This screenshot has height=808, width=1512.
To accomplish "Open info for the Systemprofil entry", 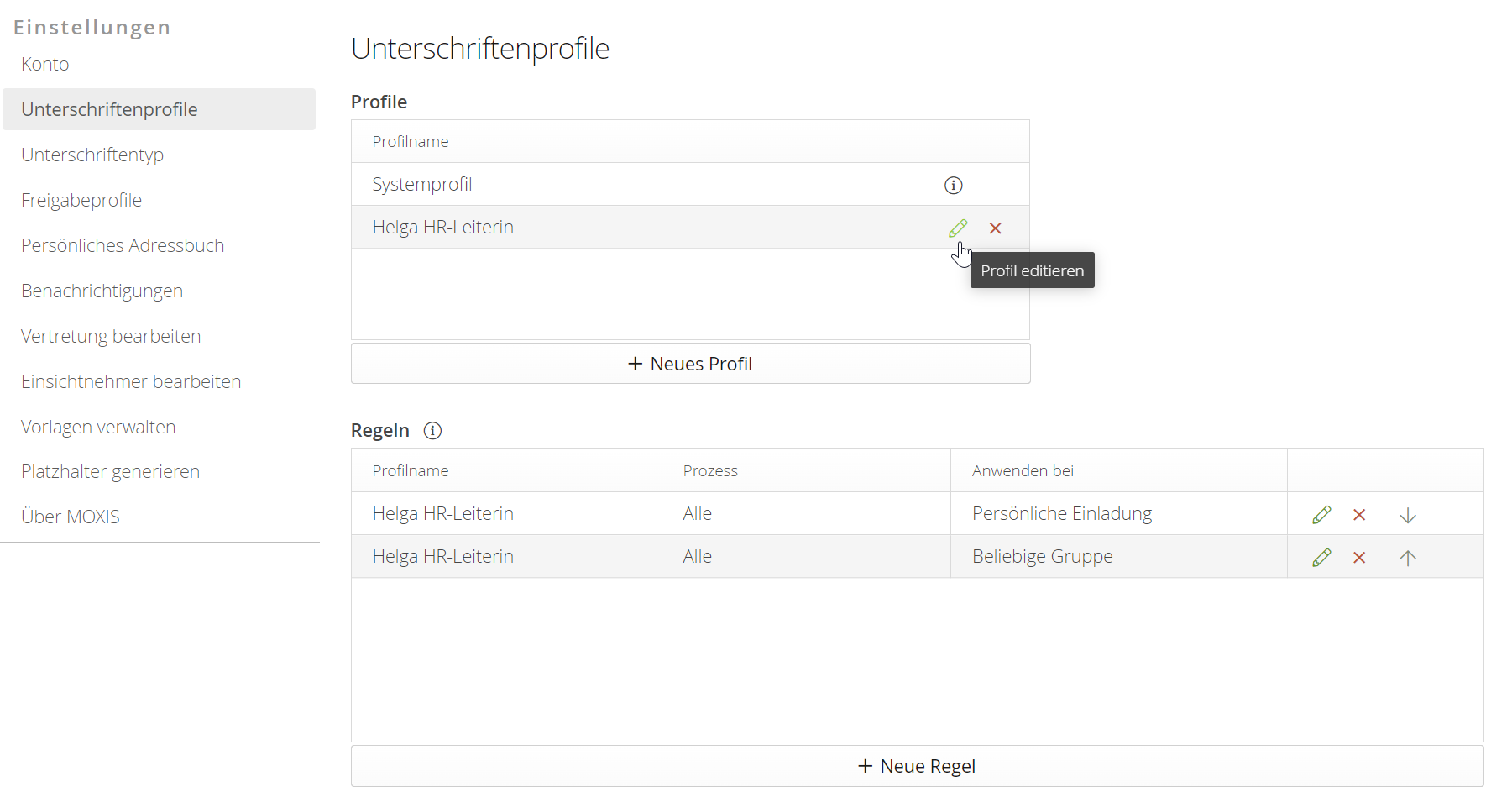I will tap(954, 184).
